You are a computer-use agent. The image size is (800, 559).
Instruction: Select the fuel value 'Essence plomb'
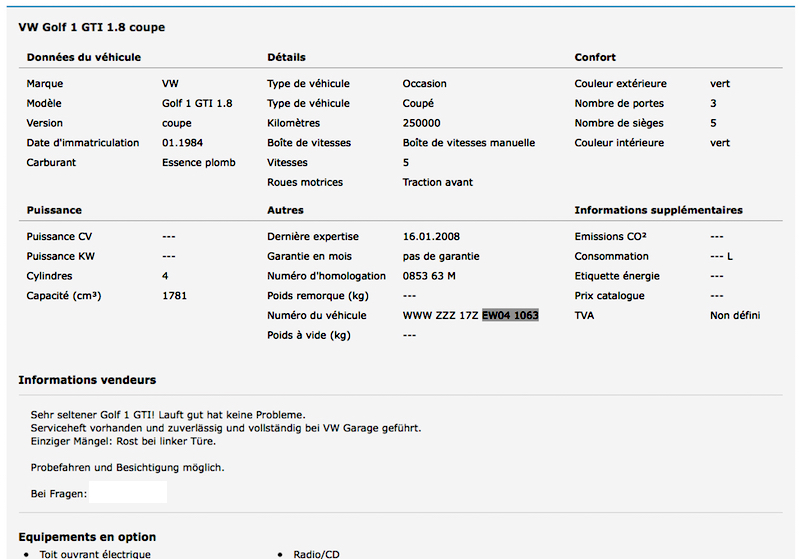tap(199, 163)
